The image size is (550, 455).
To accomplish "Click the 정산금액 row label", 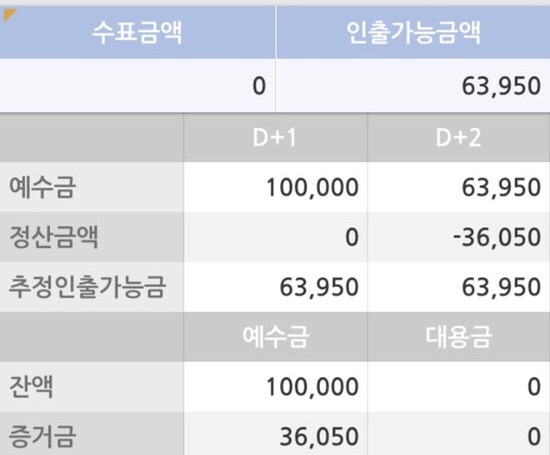I will pyautogui.click(x=54, y=237).
